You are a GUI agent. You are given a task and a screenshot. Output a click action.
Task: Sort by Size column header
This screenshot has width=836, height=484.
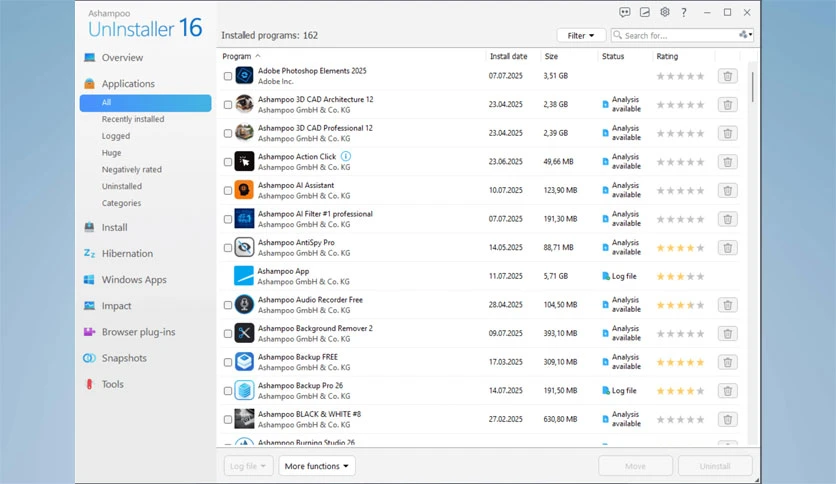(551, 56)
